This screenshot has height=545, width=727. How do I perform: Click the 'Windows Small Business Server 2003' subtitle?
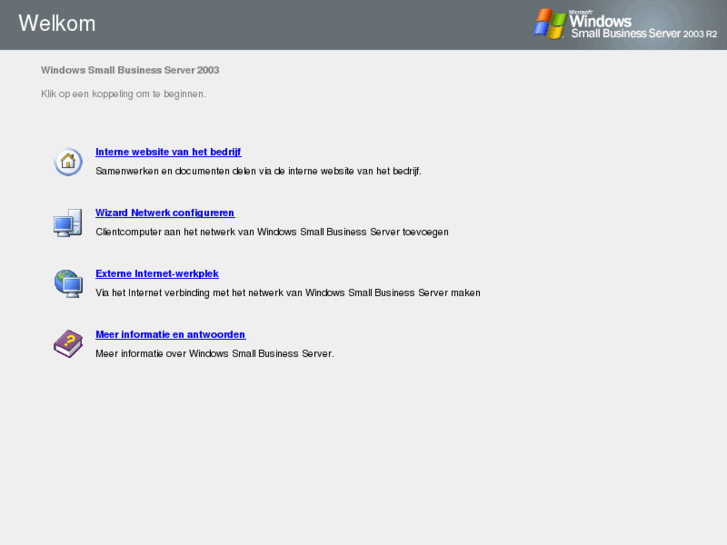130,70
